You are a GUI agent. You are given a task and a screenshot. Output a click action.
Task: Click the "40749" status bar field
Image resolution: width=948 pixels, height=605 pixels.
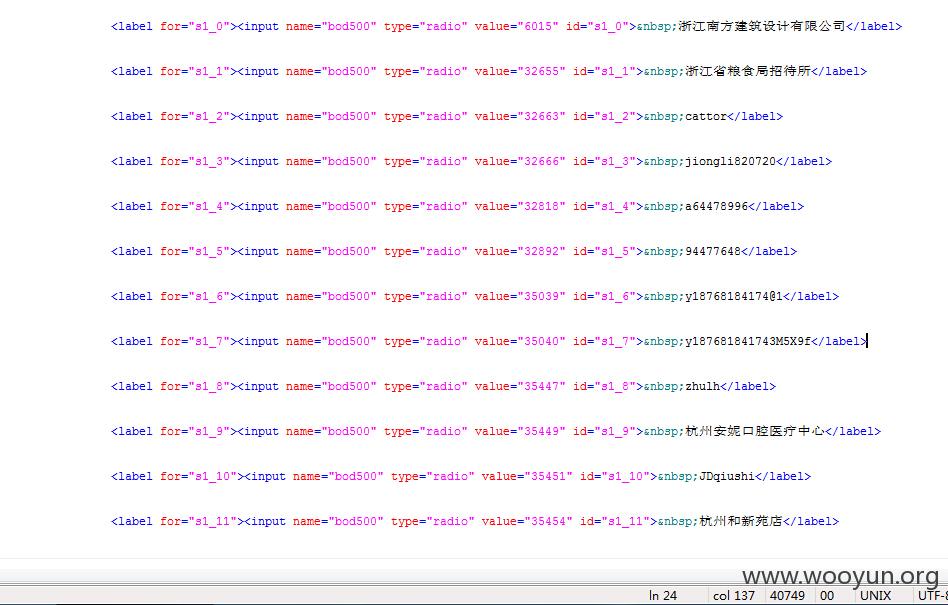tap(787, 595)
